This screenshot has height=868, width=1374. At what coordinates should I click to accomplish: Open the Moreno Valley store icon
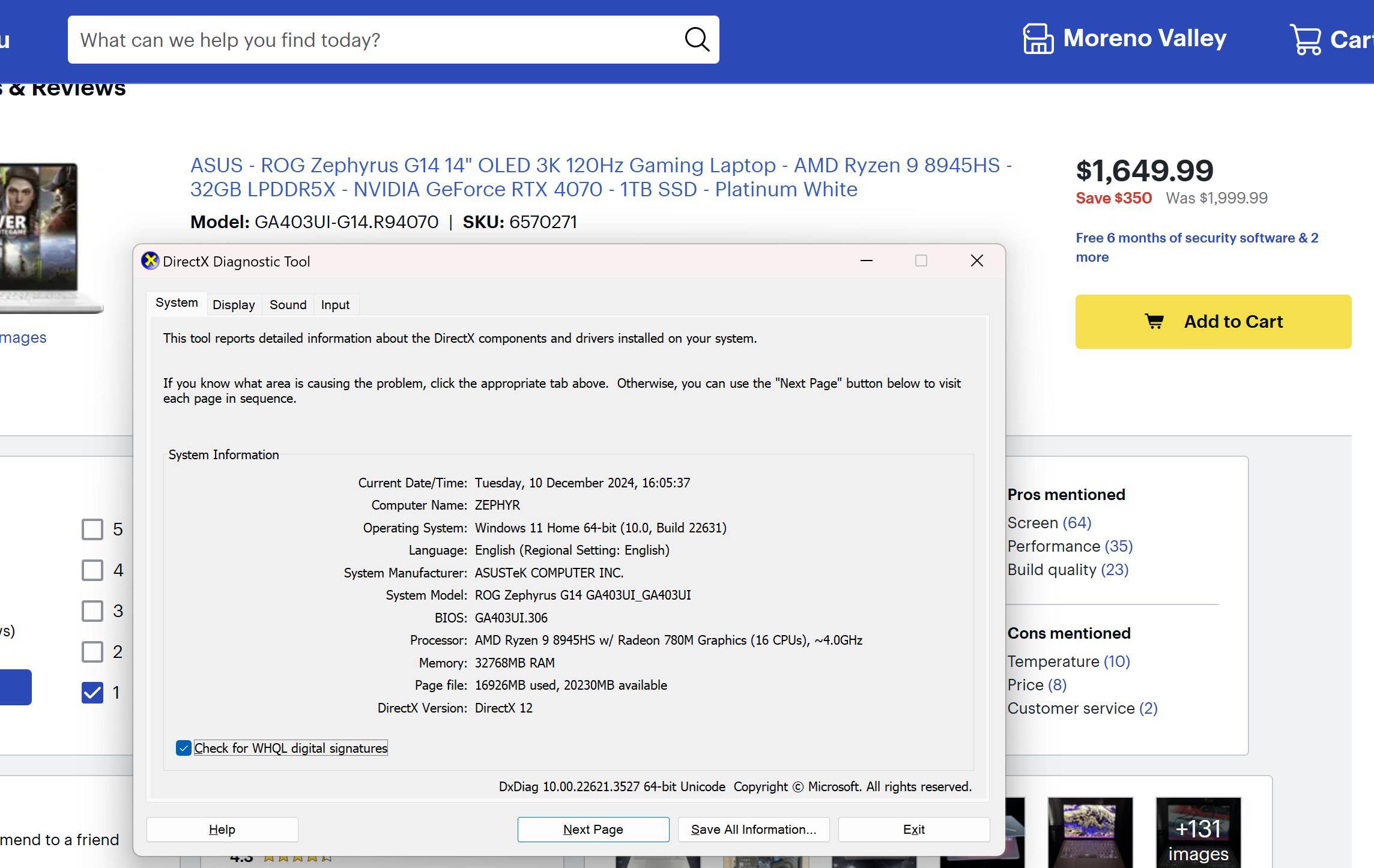pos(1038,38)
